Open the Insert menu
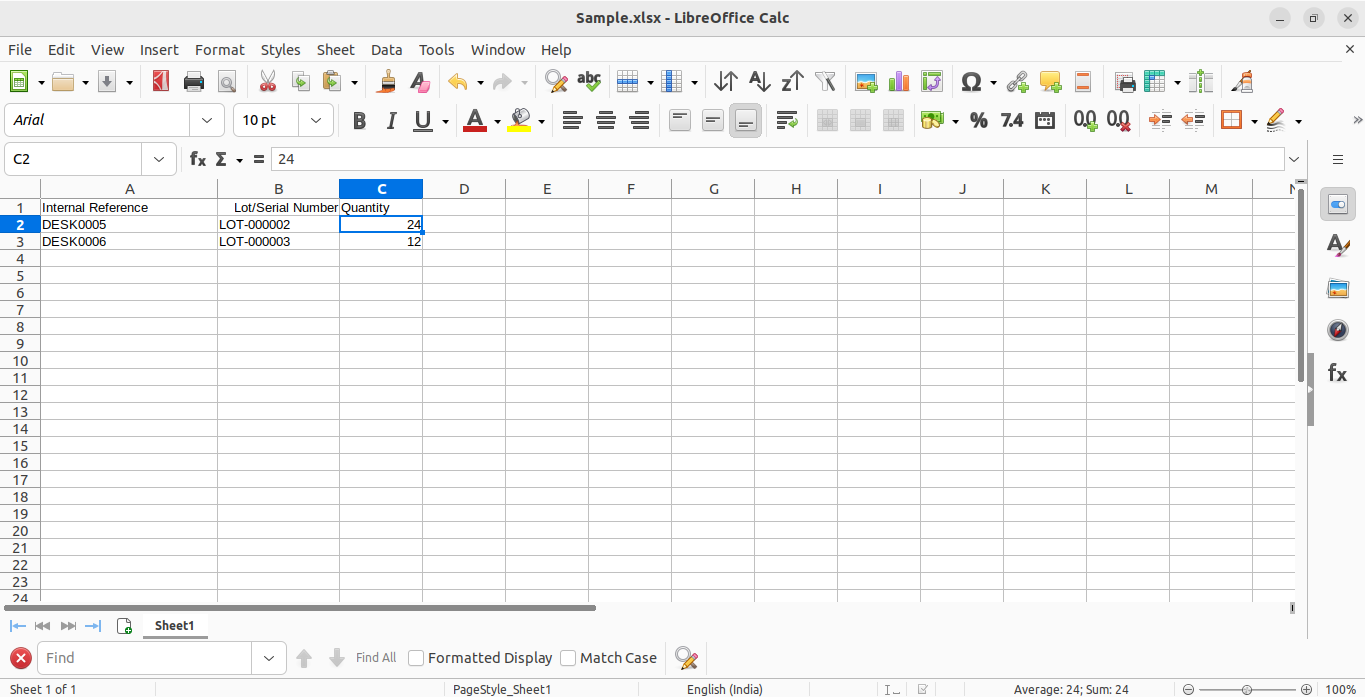This screenshot has height=697, width=1365. click(159, 49)
